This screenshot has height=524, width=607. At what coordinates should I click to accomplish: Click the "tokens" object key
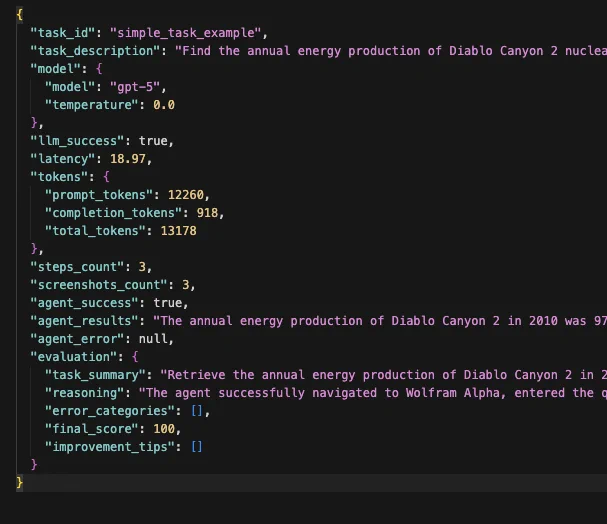point(59,177)
